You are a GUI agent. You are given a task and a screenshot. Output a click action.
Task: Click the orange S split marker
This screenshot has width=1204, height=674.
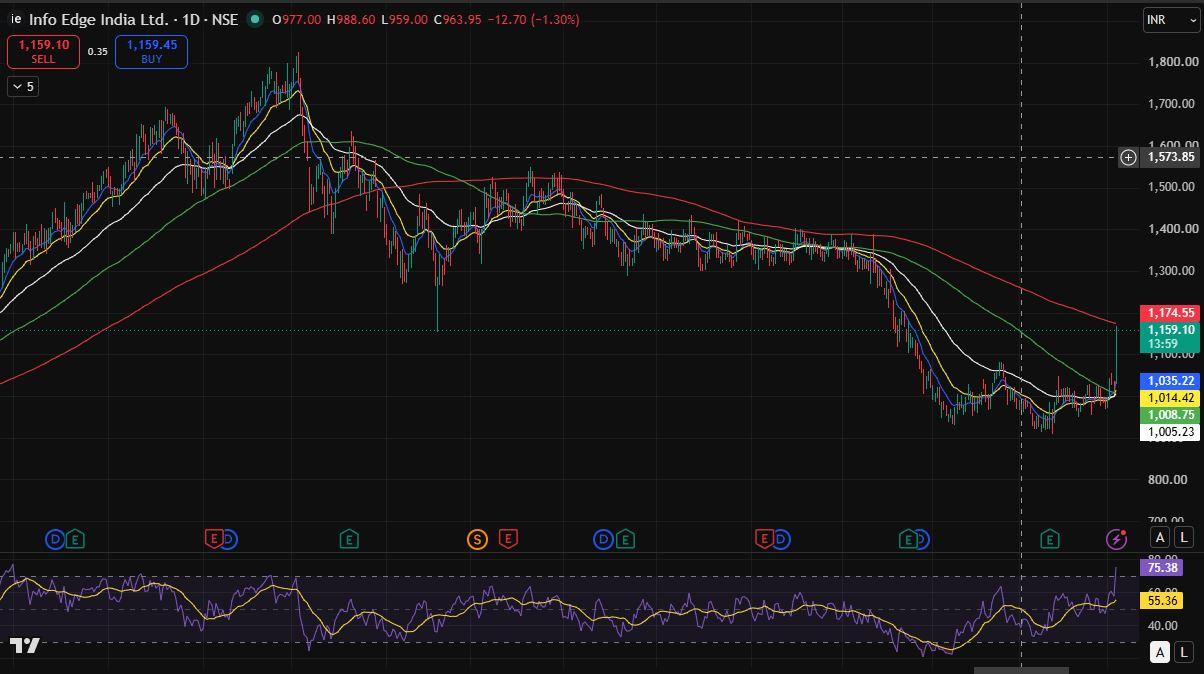(x=477, y=540)
